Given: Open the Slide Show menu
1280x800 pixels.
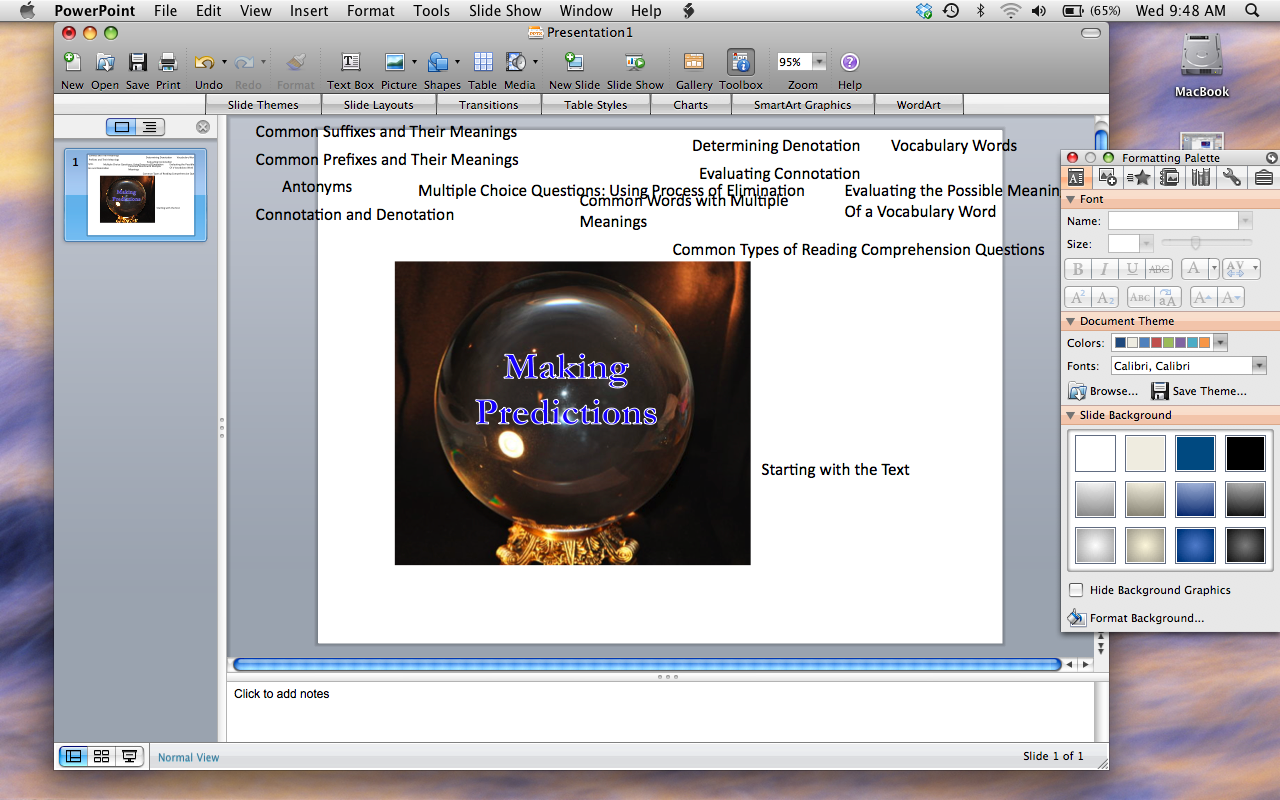Looking at the screenshot, I should click(x=505, y=11).
